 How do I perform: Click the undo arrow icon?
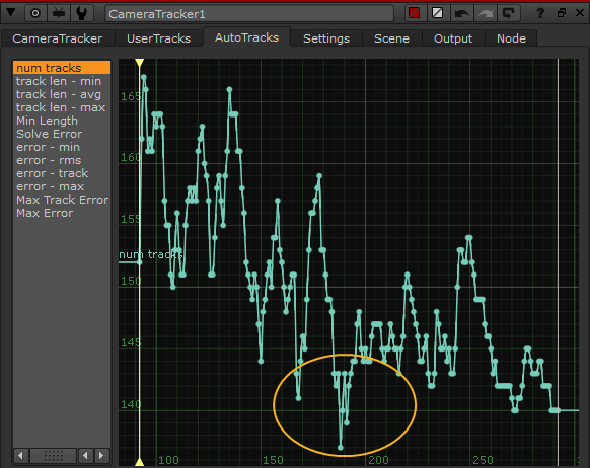(x=461, y=14)
